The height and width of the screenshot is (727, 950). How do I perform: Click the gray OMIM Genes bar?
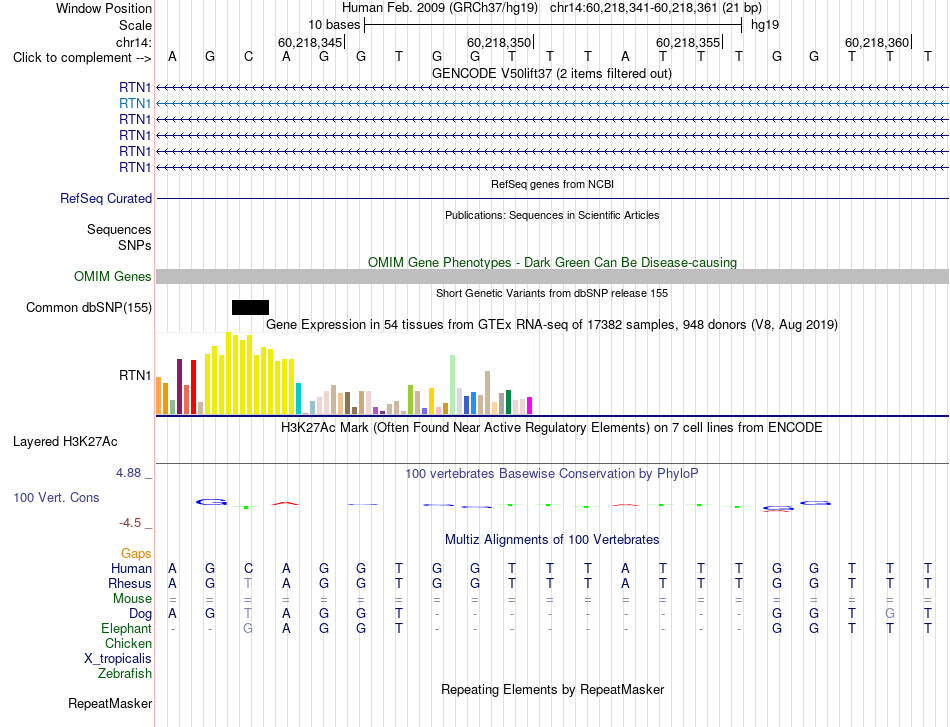pyautogui.click(x=552, y=277)
